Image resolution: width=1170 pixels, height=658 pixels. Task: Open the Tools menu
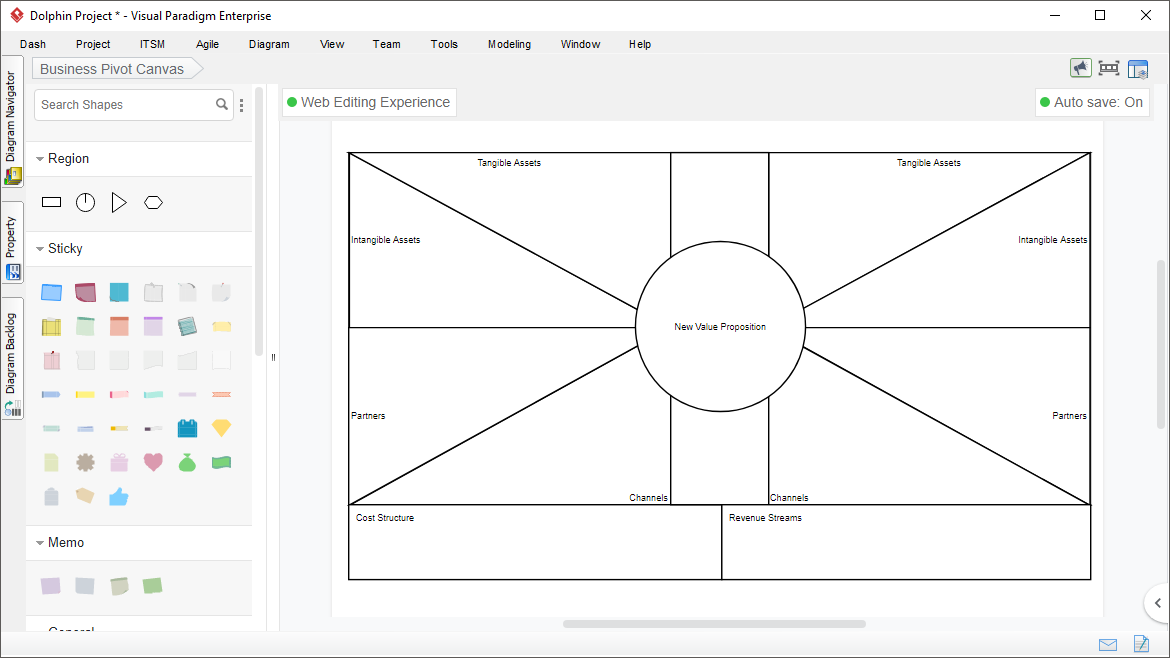click(444, 44)
